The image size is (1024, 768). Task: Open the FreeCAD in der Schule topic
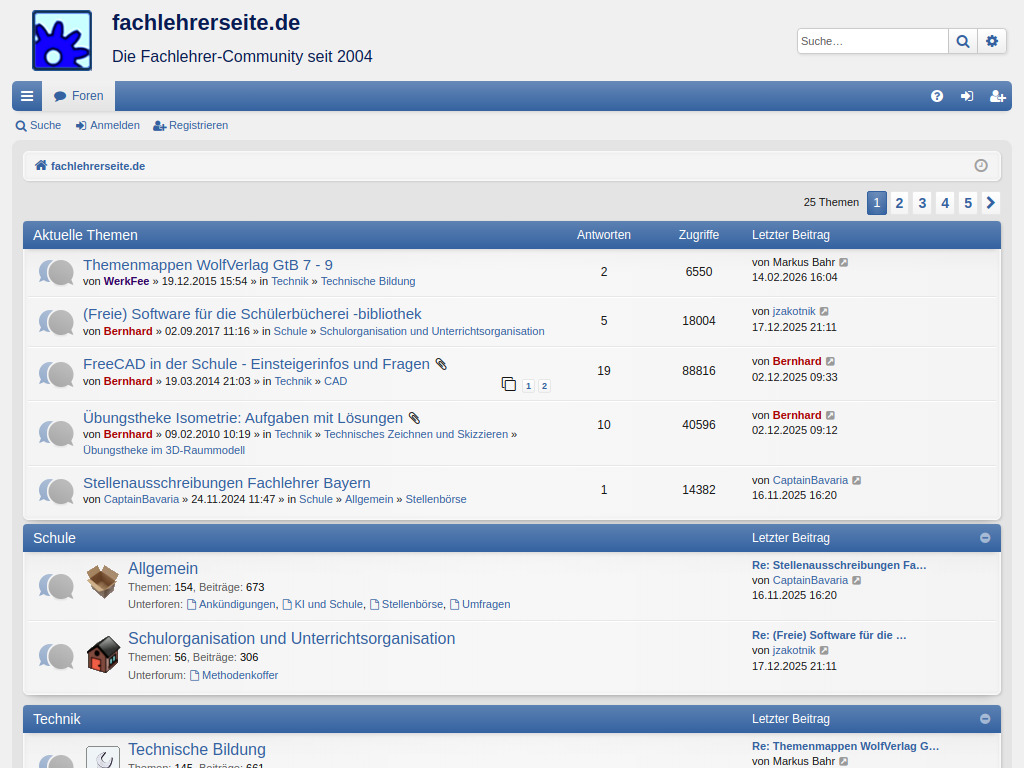(x=253, y=364)
